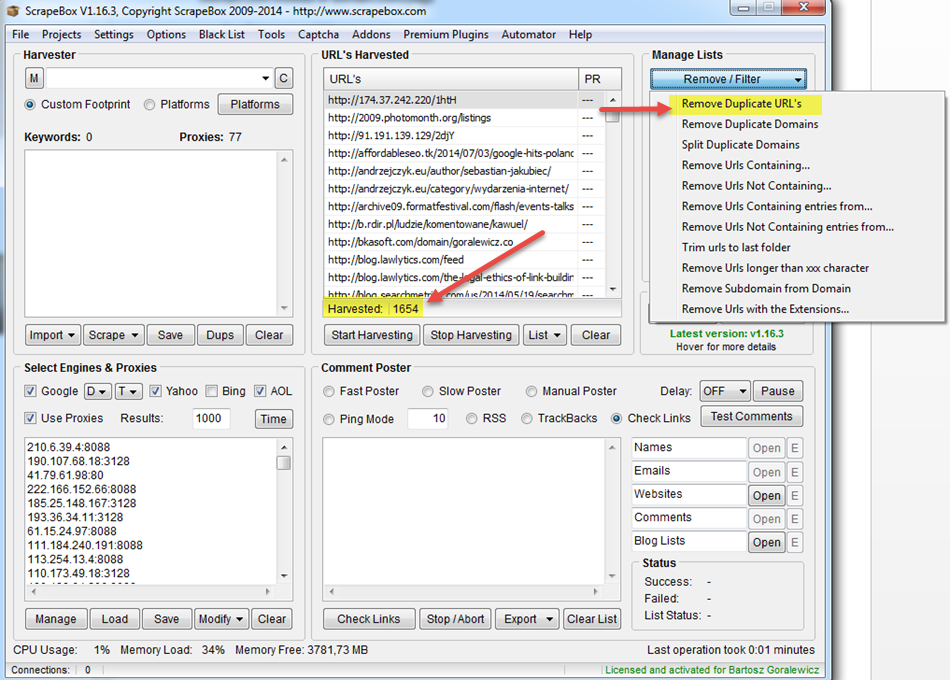950x680 pixels.
Task: Open the Premium Plugins menu
Action: pyautogui.click(x=446, y=34)
